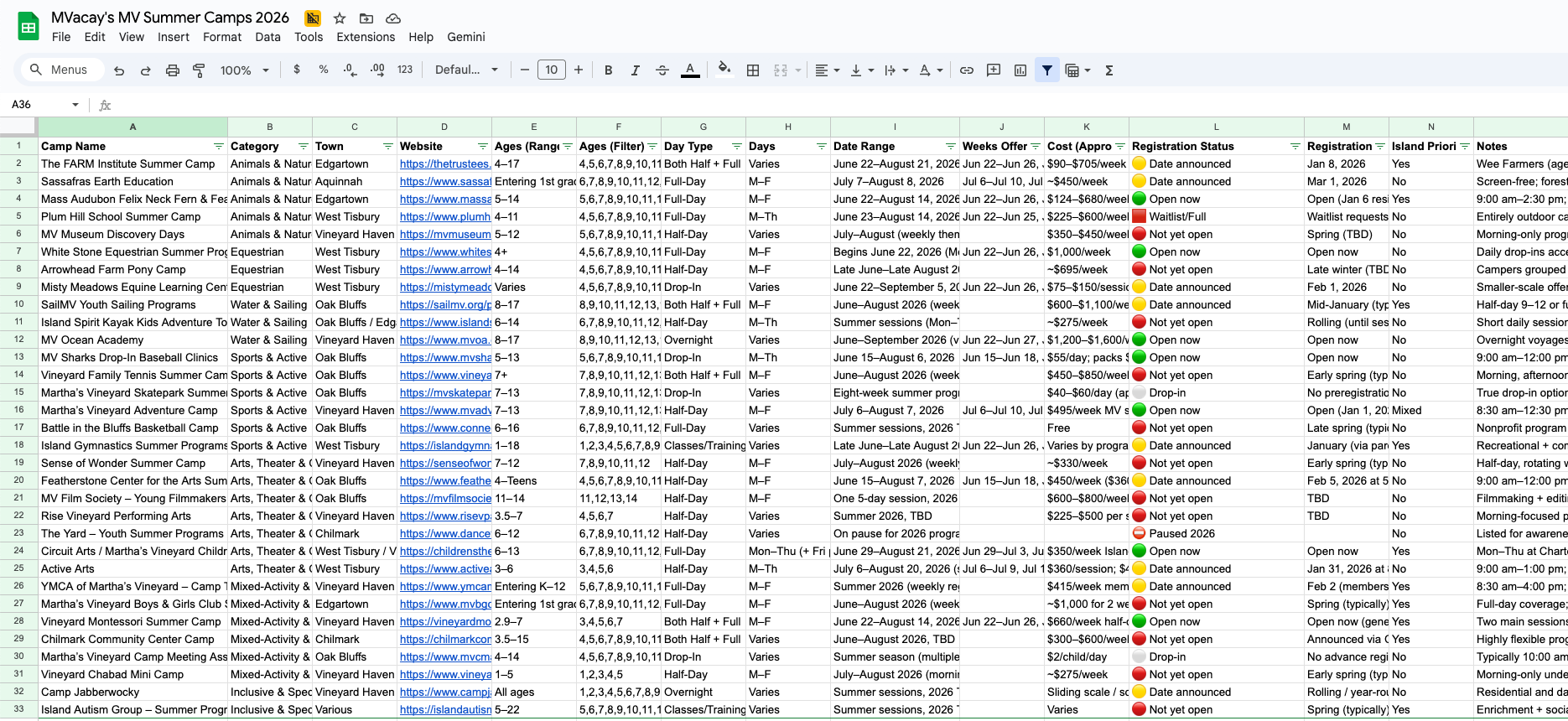Viewport: 1568px width, 721px height.
Task: Insert a comment
Action: (994, 70)
